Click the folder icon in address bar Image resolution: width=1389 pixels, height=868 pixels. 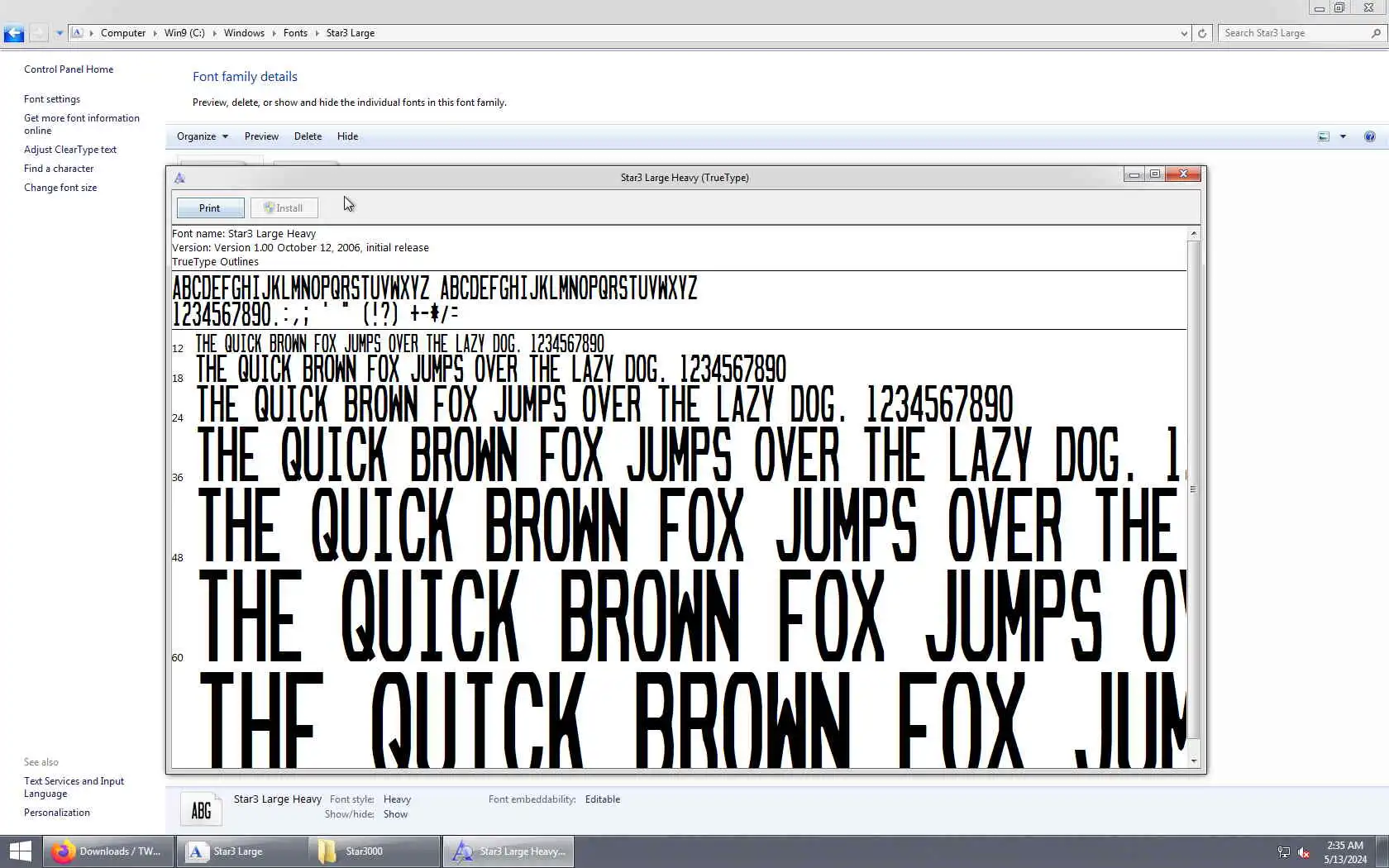(77, 33)
